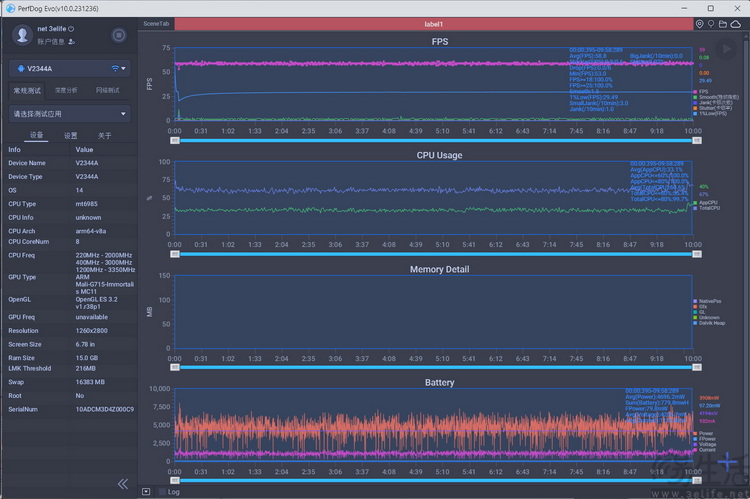Click the Resolution value 1260x2800
The image size is (750, 499).
[x=91, y=331]
